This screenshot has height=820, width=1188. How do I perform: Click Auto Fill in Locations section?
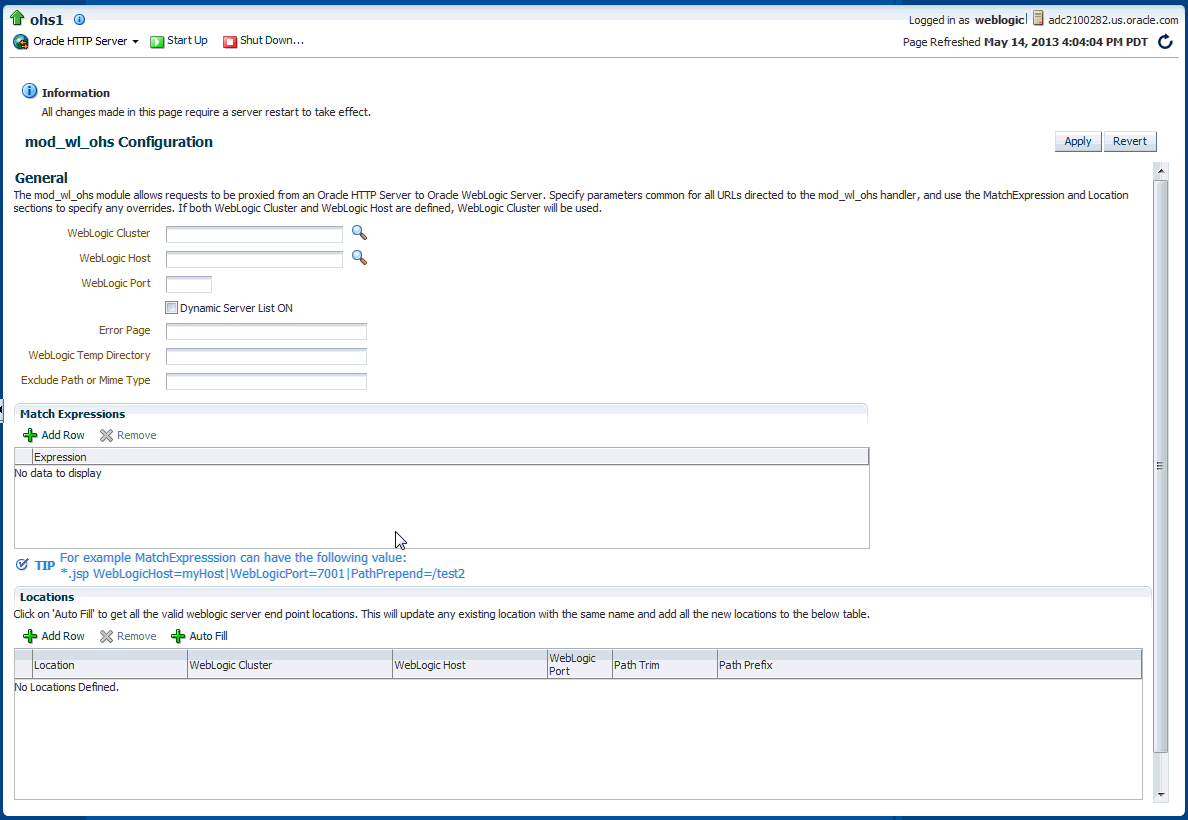pyautogui.click(x=199, y=636)
